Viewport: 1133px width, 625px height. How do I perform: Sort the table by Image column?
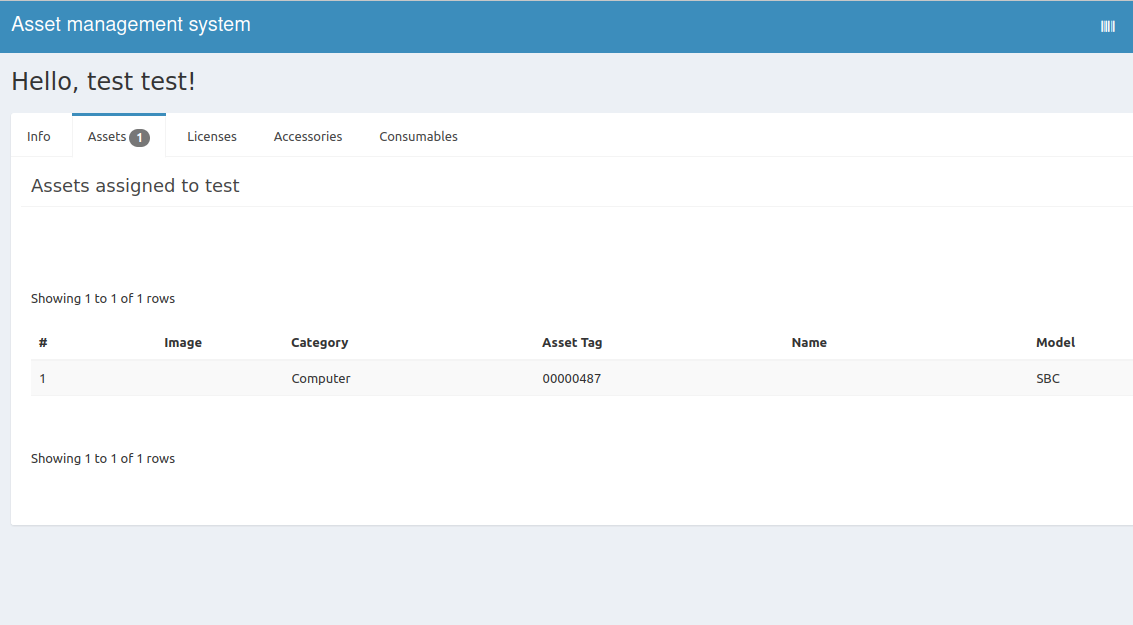[183, 342]
